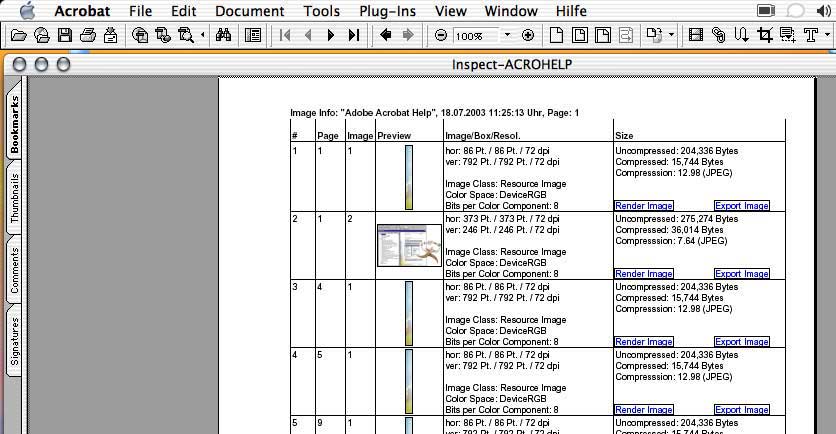The image size is (836, 434).
Task: Open the zoom percentage dropdown
Action: pos(507,35)
